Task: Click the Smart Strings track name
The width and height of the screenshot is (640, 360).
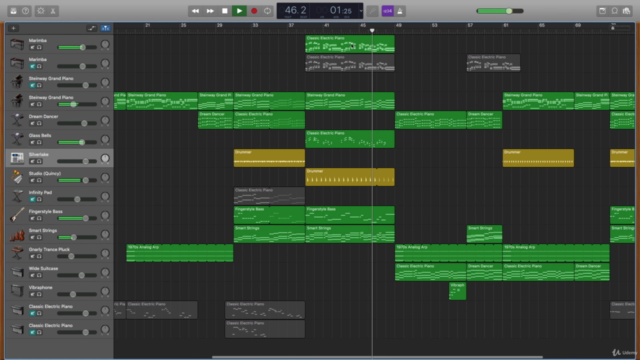Action: tap(43, 231)
